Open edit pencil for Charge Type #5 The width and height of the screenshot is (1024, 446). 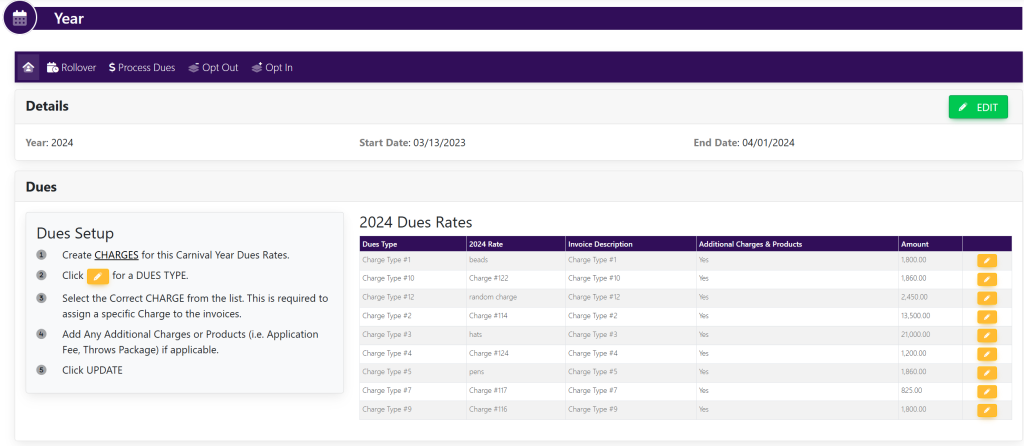click(x=986, y=372)
